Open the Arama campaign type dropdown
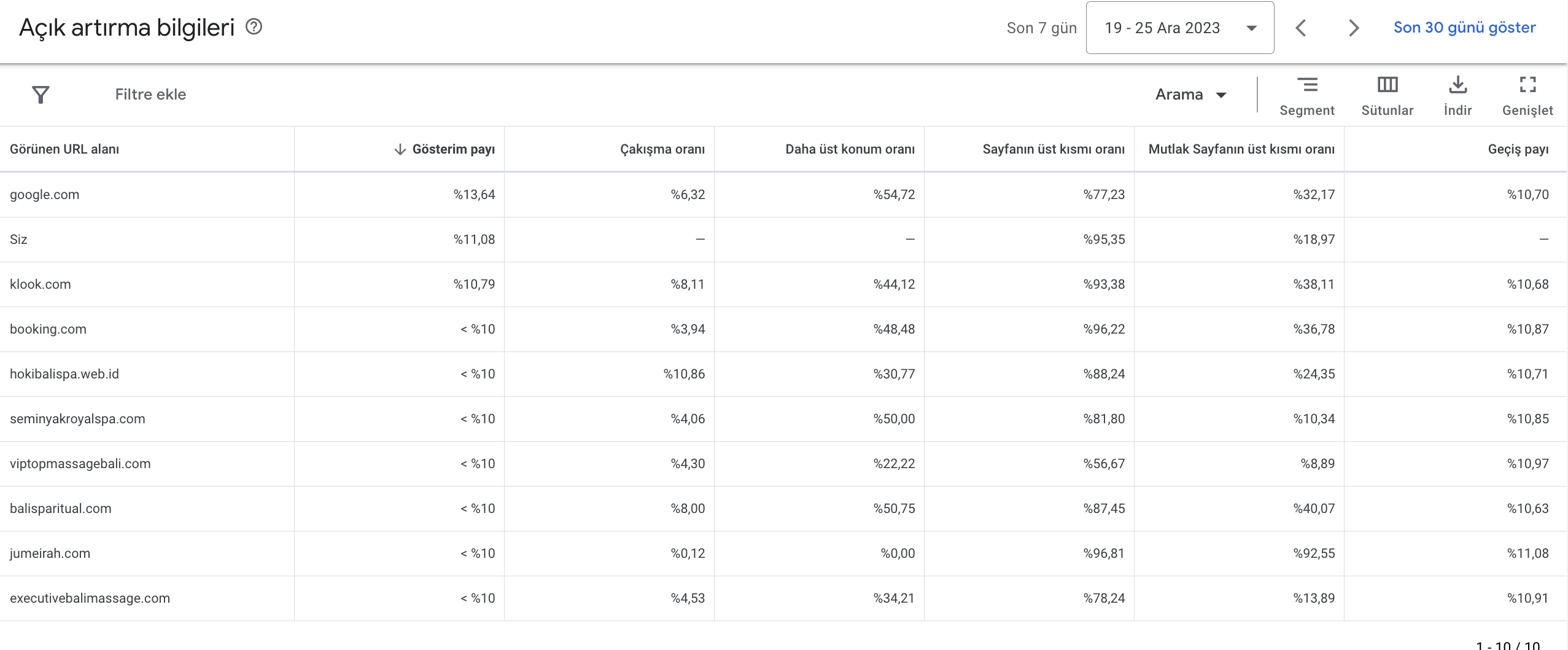 click(x=1190, y=95)
